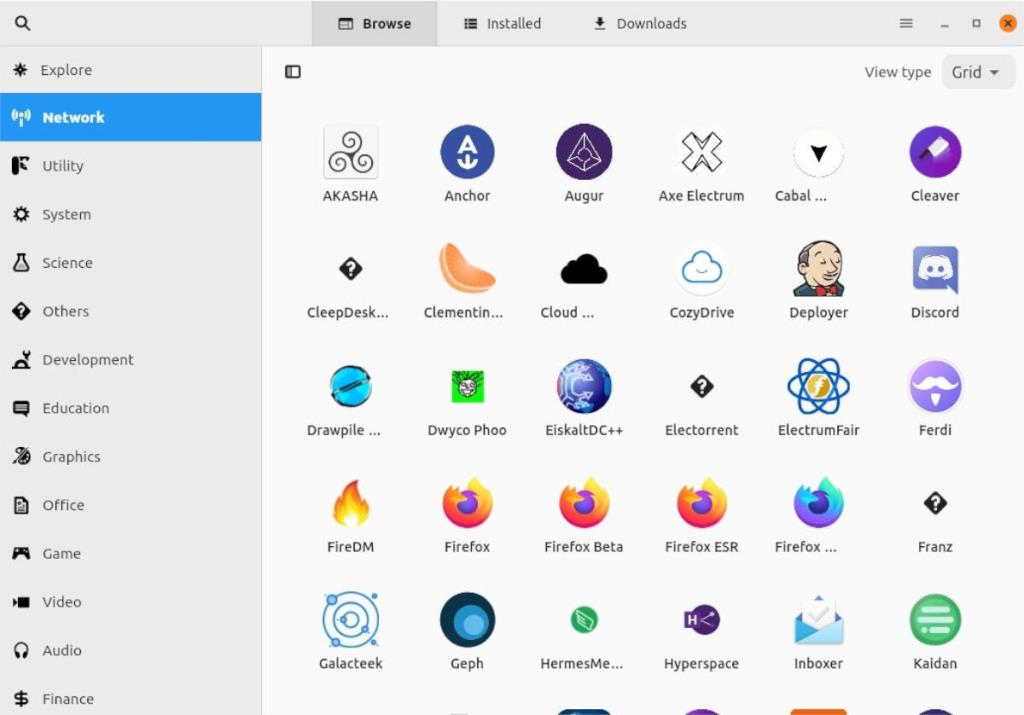Open the Explore section
Image resolution: width=1024 pixels, height=715 pixels.
pos(66,69)
